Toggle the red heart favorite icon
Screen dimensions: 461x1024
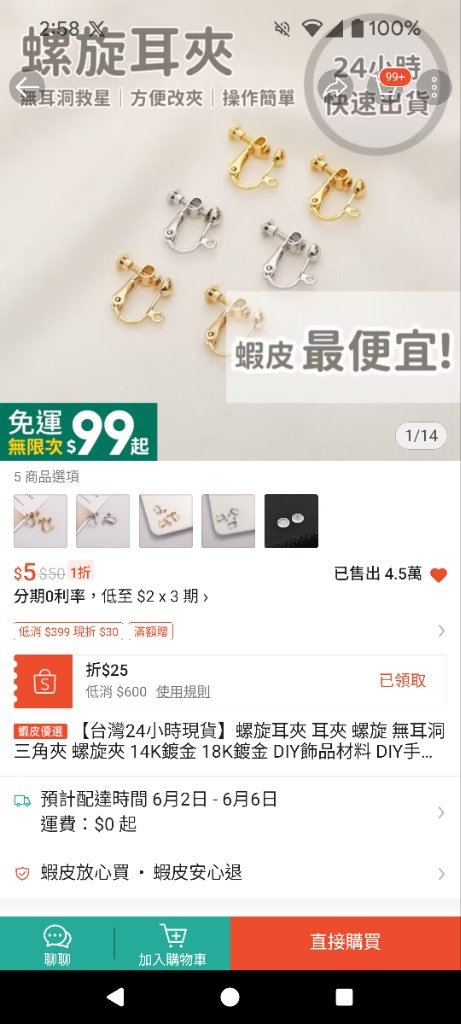439,575
